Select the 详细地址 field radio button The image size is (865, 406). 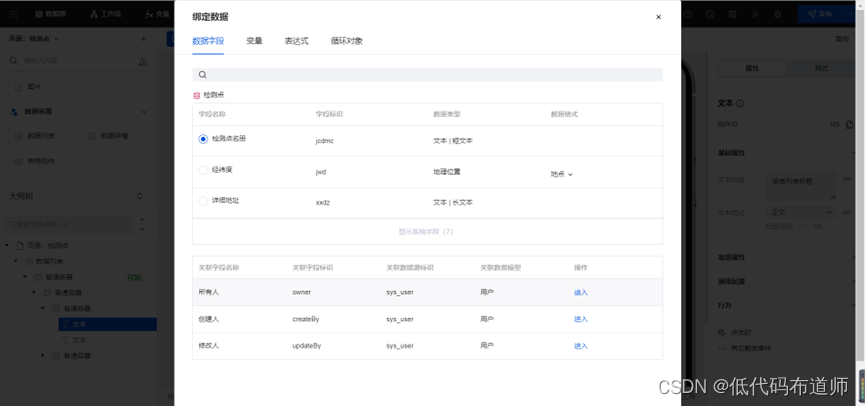click(203, 201)
